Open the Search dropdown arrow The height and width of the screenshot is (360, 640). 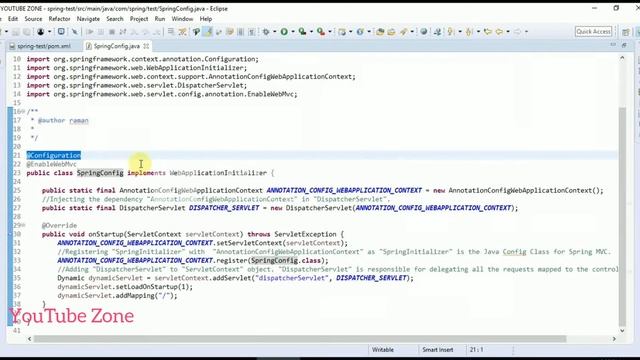(x=412, y=31)
